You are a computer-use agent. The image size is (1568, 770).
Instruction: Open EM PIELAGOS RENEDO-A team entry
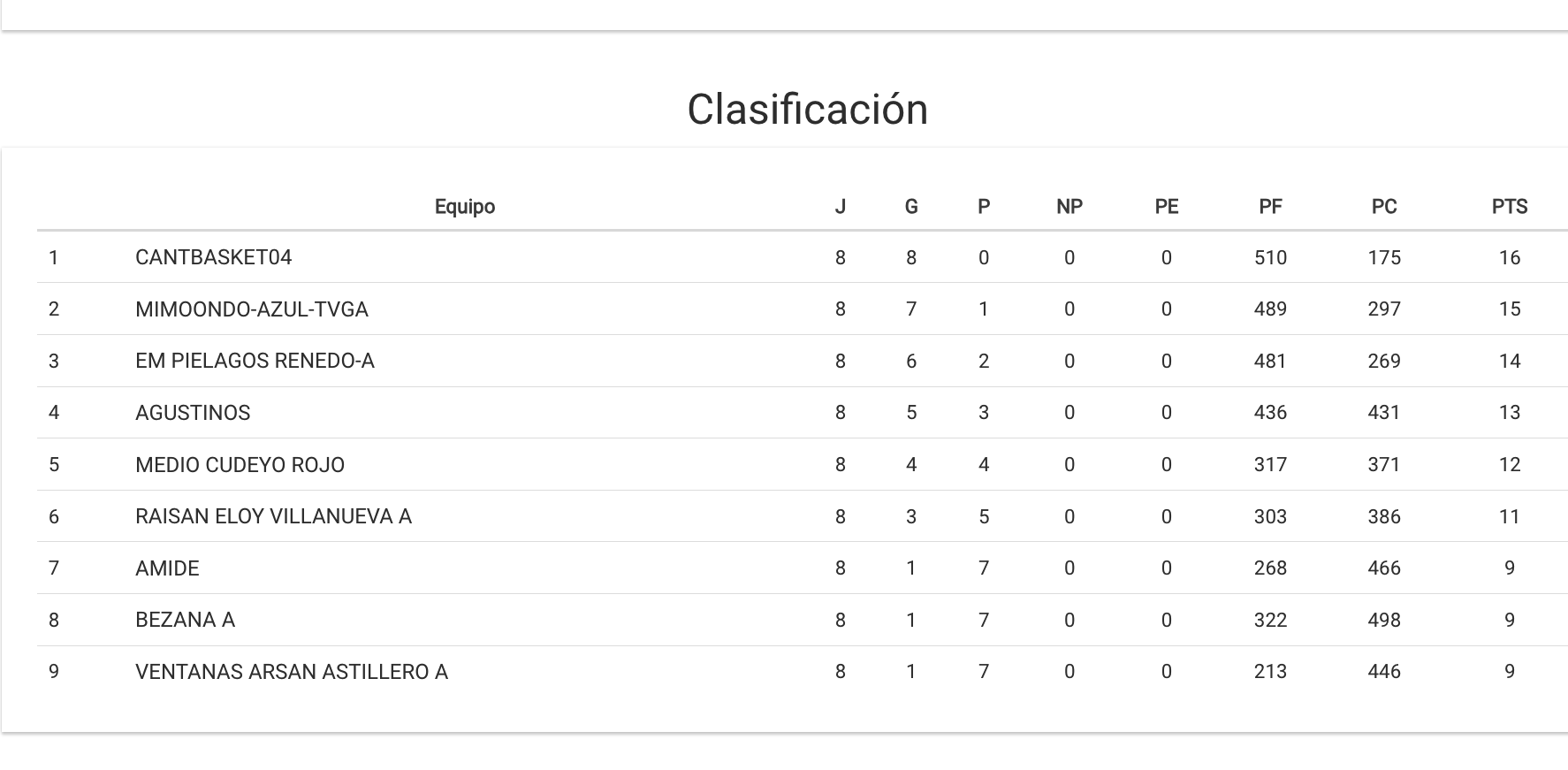(x=255, y=361)
